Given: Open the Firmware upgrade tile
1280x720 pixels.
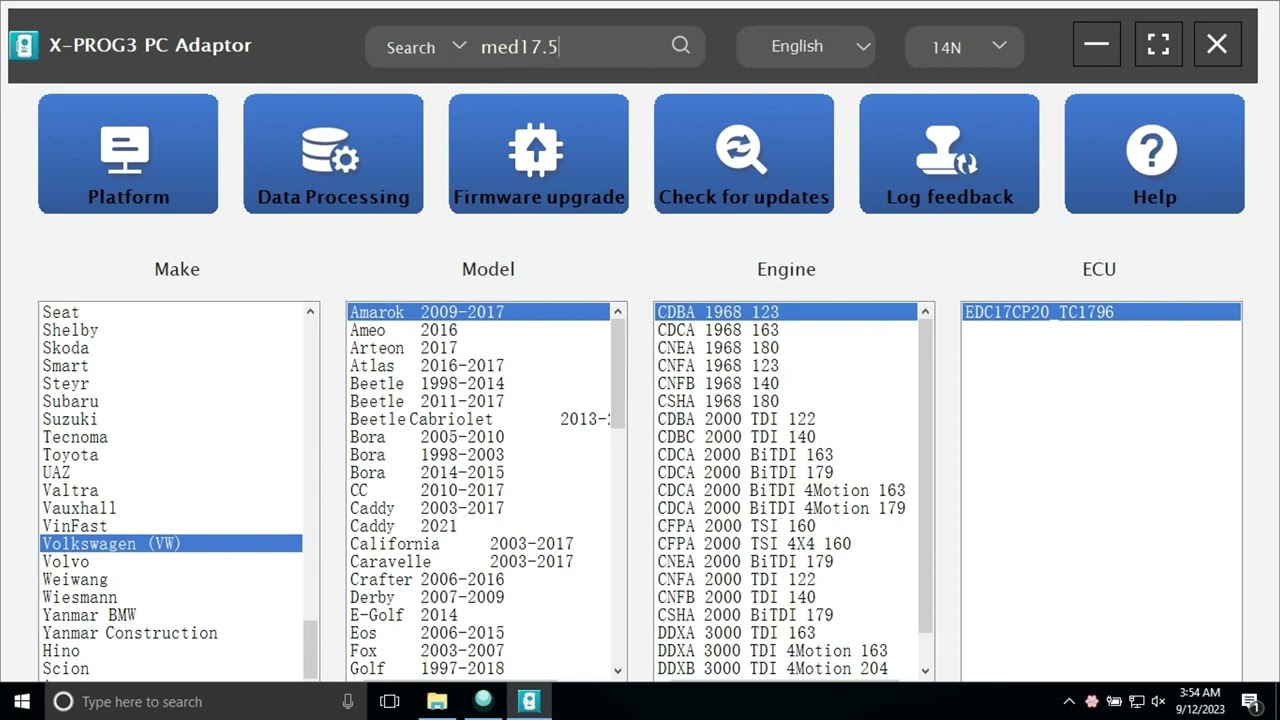Looking at the screenshot, I should click(x=539, y=154).
